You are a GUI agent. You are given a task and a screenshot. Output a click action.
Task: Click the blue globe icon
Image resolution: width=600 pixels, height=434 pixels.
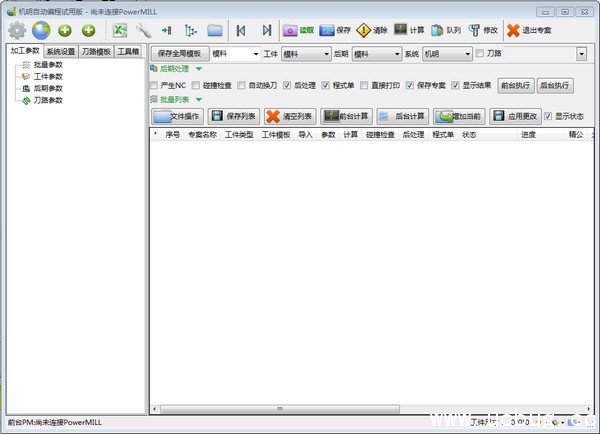coord(41,31)
